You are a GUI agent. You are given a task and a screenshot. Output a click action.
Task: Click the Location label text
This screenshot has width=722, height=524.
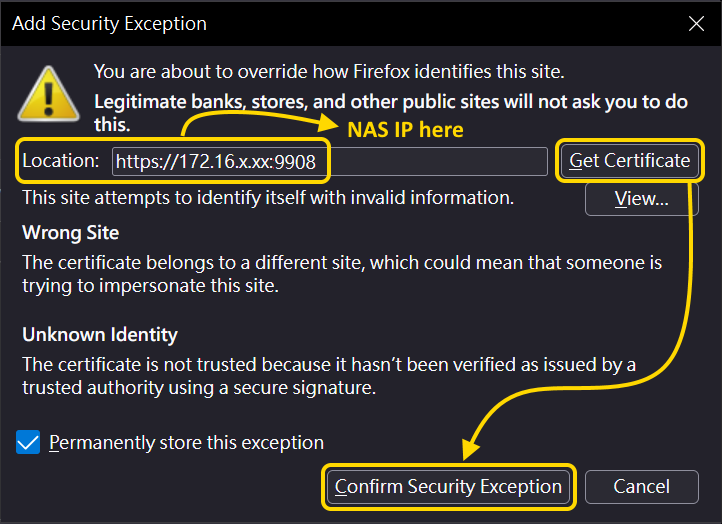61,161
